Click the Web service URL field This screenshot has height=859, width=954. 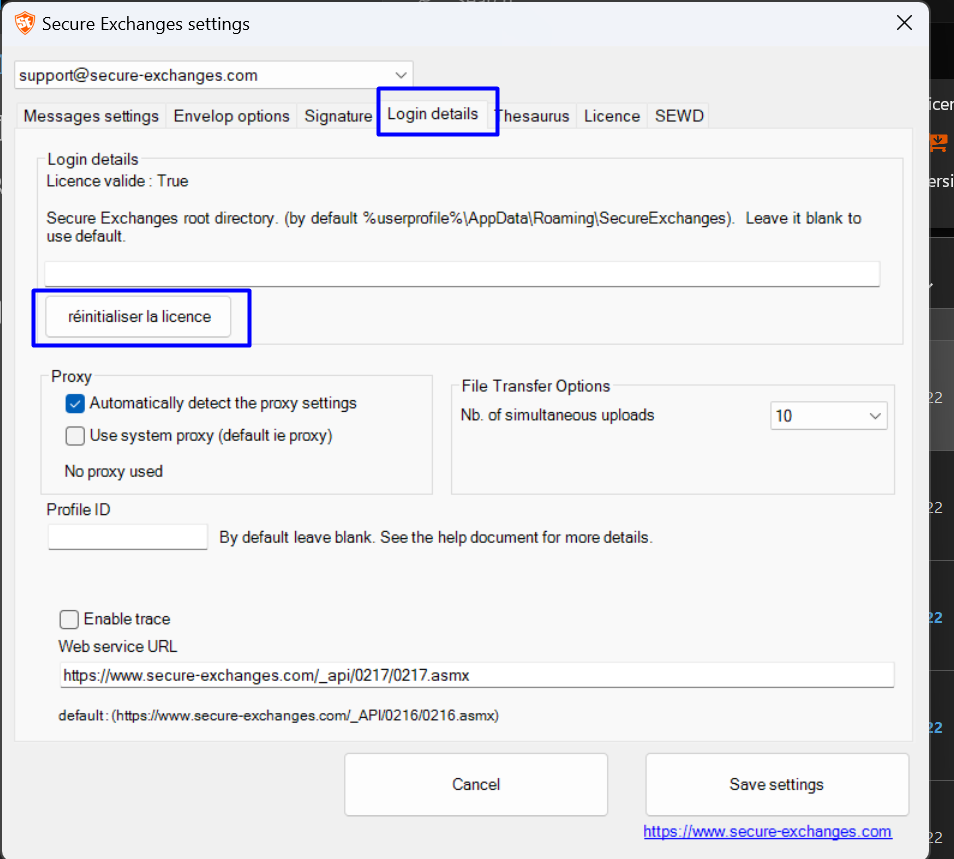tap(477, 675)
